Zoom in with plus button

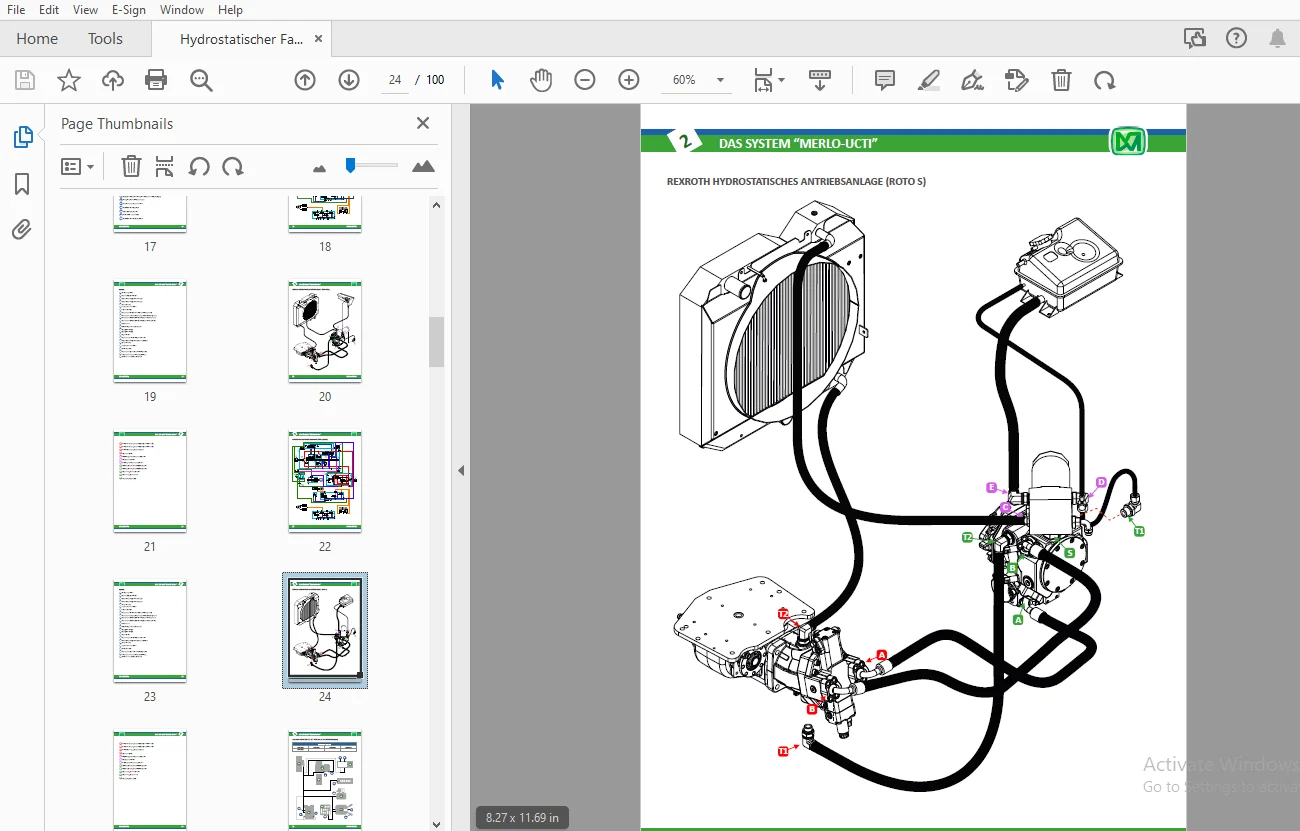(x=629, y=80)
